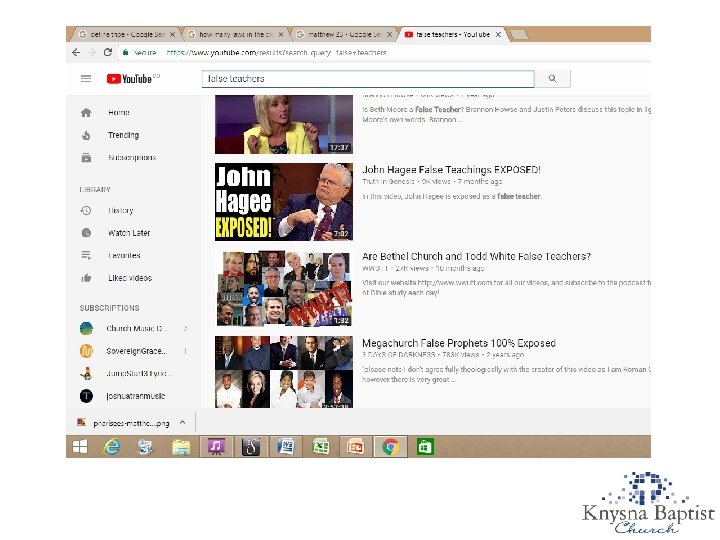Click the LIBRARY section heading
The width and height of the screenshot is (720, 540).
click(95, 189)
